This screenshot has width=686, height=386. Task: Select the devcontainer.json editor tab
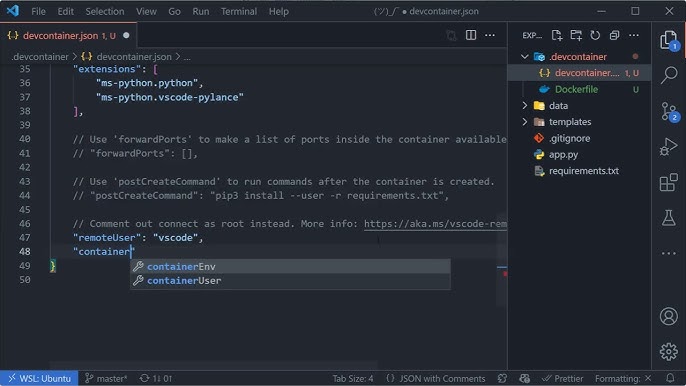(x=69, y=35)
